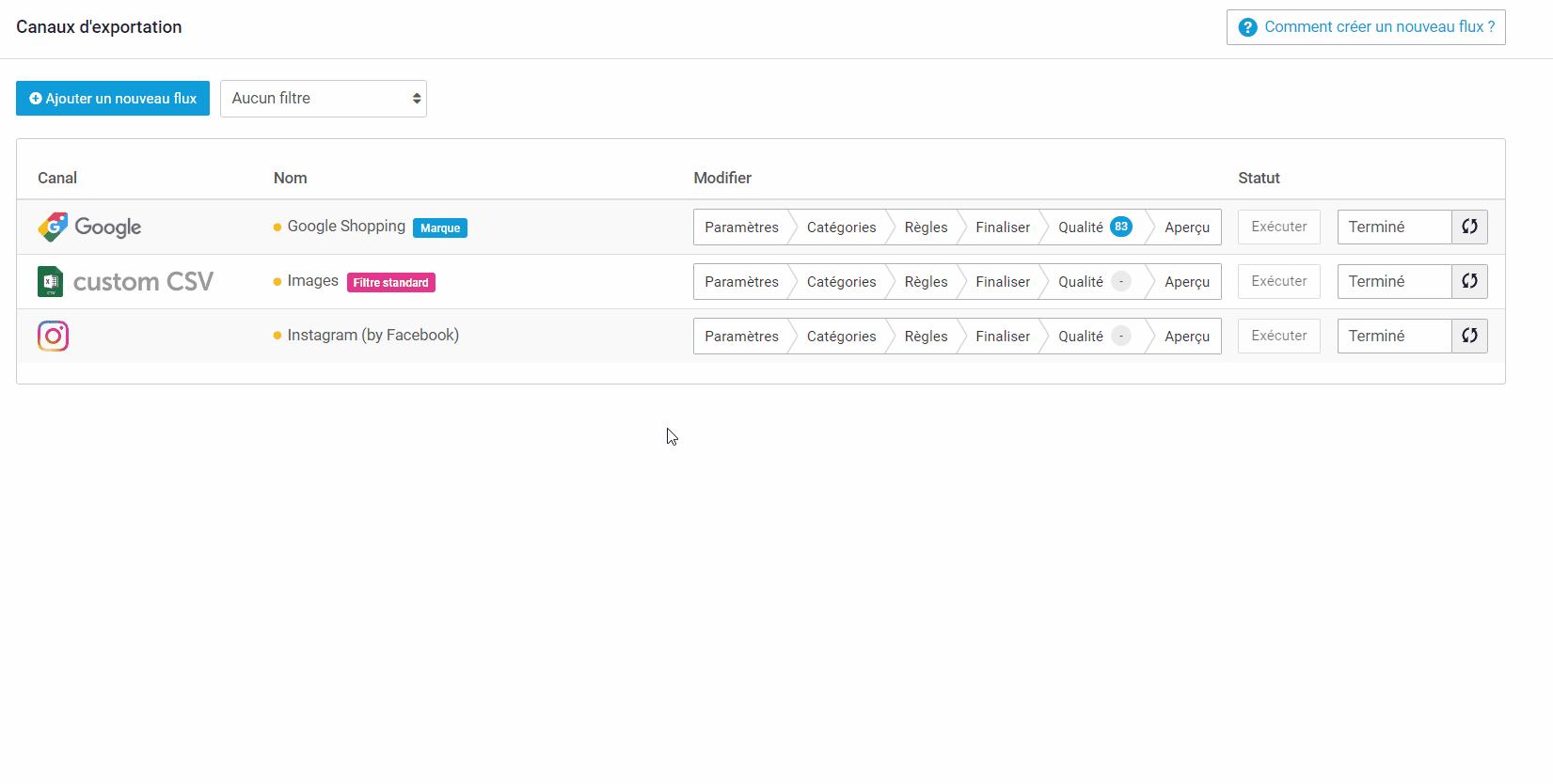This screenshot has height=784, width=1553.
Task: Click the Terminé status of Instagram feed
Action: (x=1394, y=336)
